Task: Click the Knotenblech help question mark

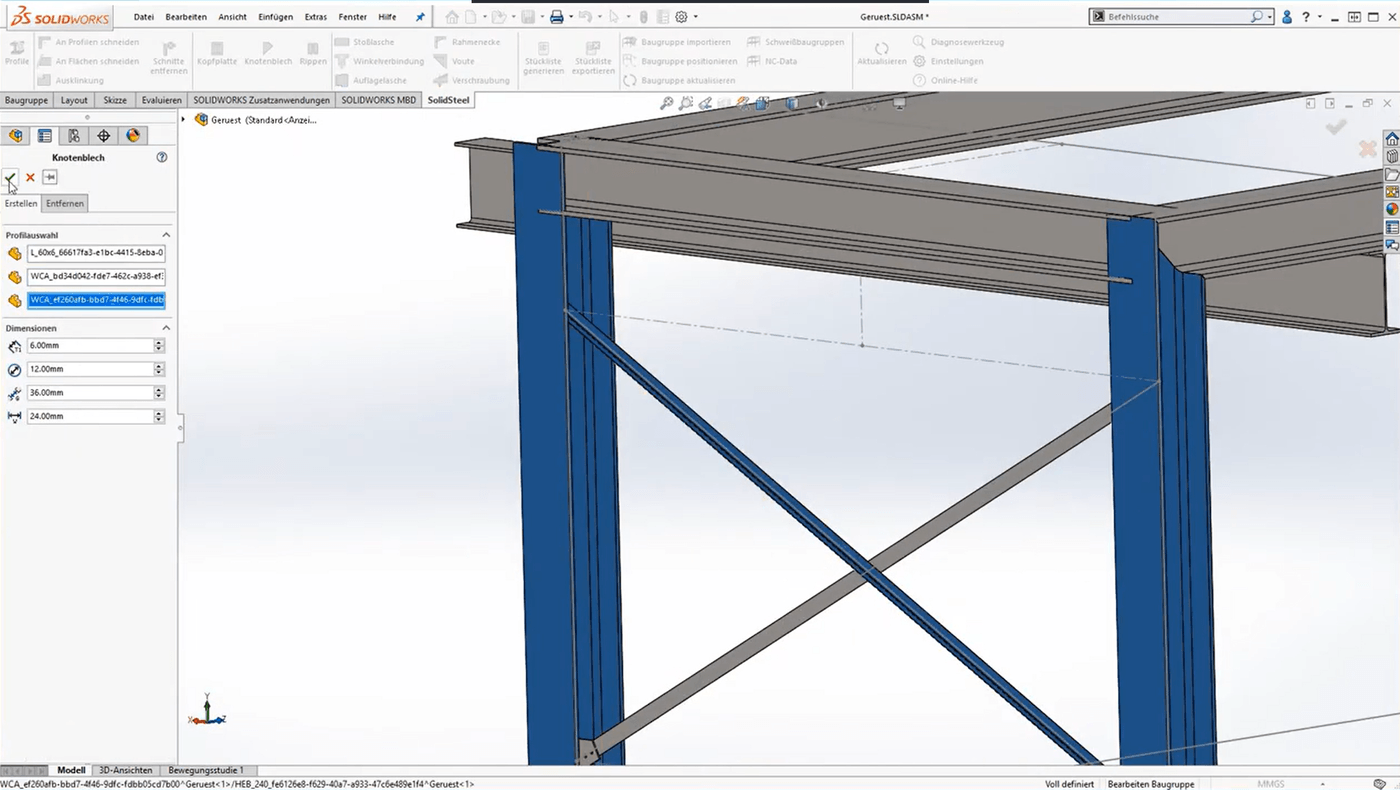Action: tap(162, 157)
